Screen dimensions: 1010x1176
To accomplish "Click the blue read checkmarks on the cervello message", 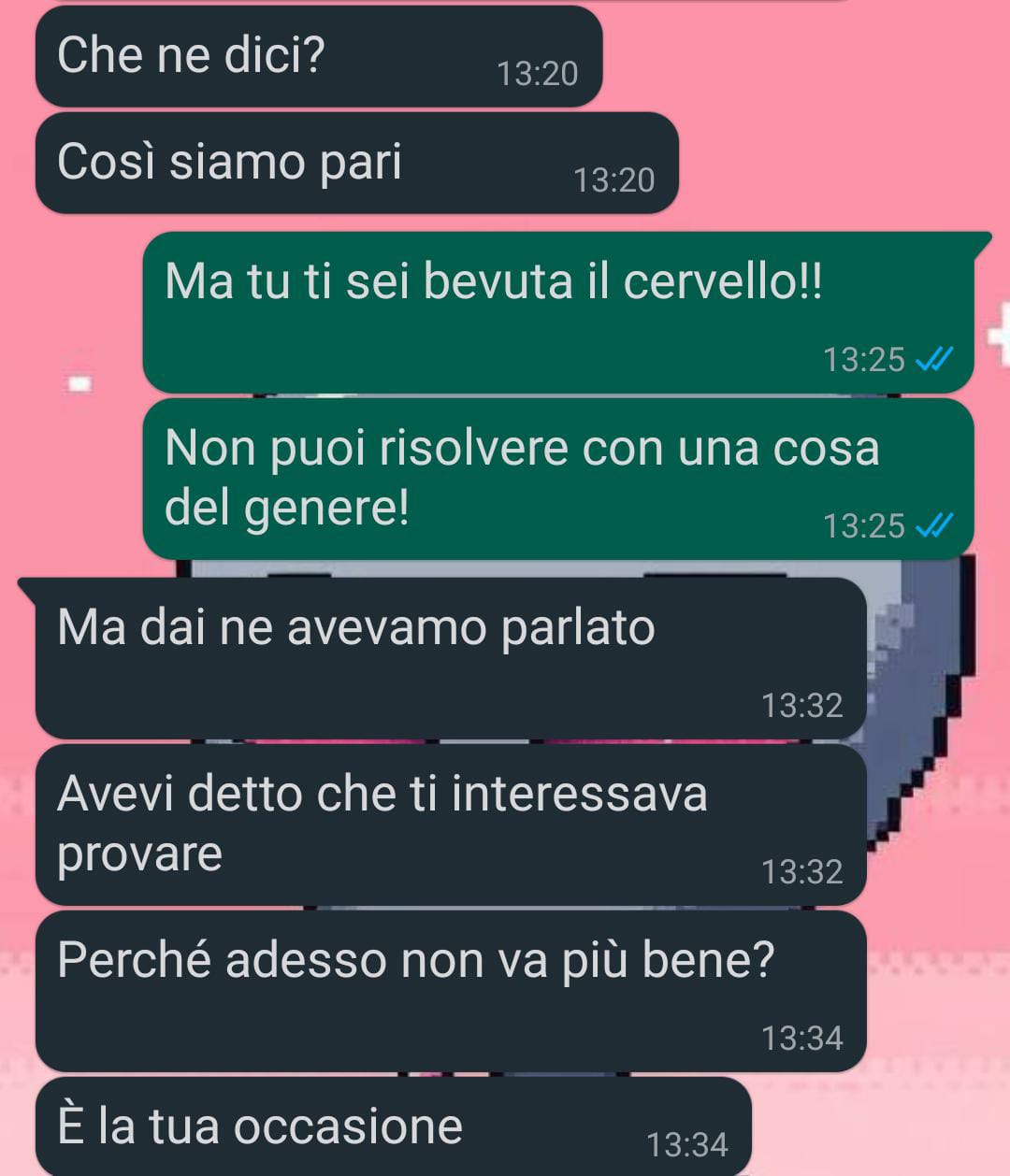I will (x=932, y=359).
